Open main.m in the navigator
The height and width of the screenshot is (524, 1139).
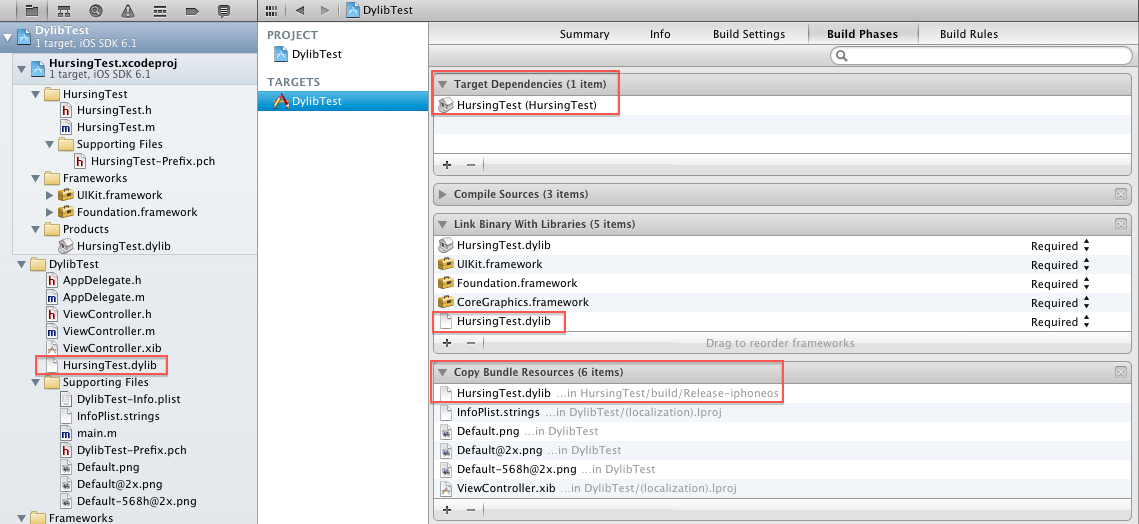[97, 433]
